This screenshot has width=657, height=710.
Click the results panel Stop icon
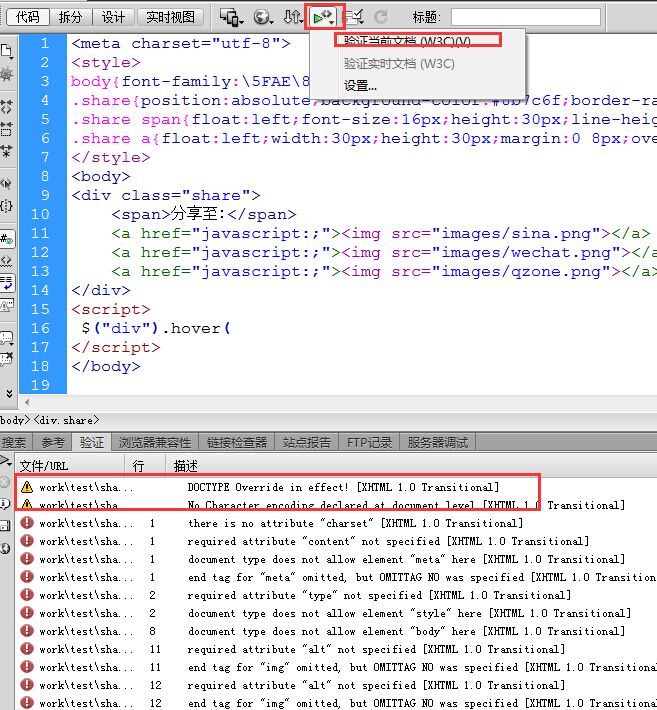coord(5,482)
